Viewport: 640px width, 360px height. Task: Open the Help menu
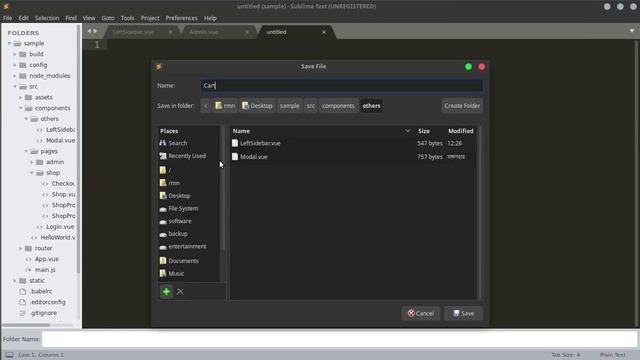[210, 18]
